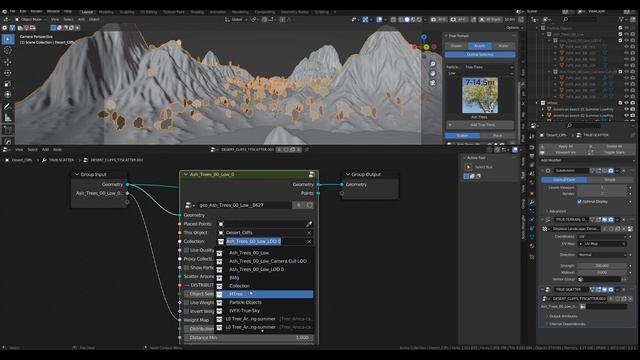Image resolution: width=640 pixels, height=360 pixels.
Task: Click the Strength value field
Action: 602,266
